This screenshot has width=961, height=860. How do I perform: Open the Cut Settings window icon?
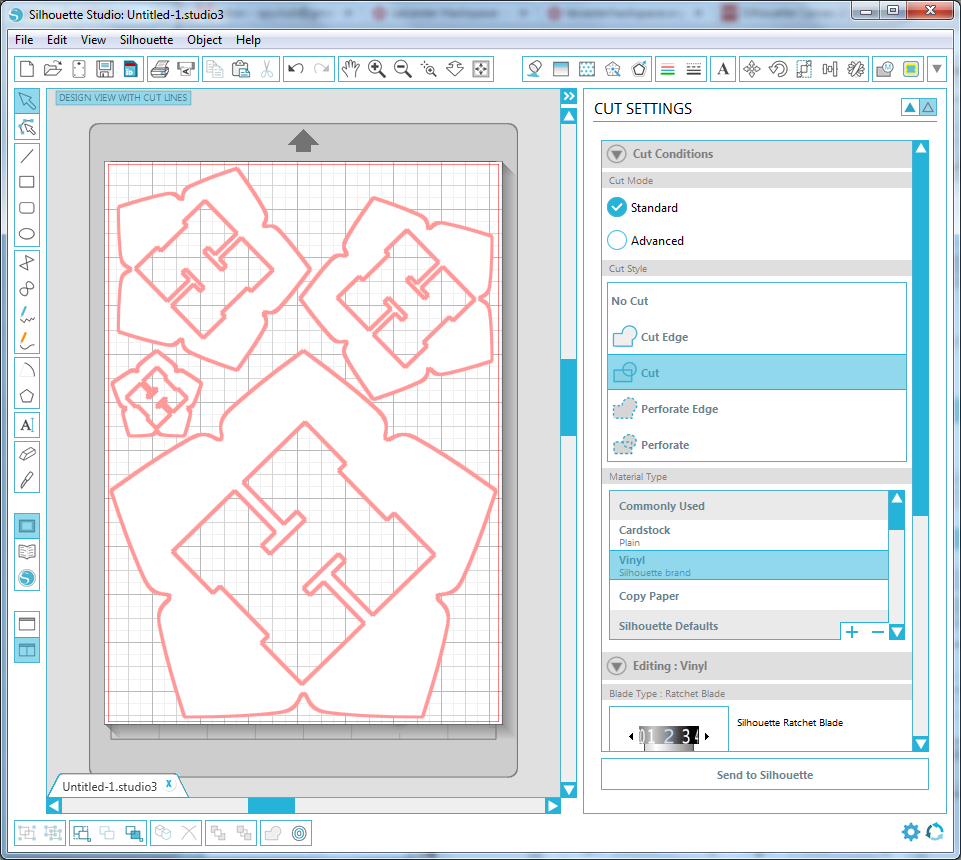pyautogui.click(x=911, y=69)
